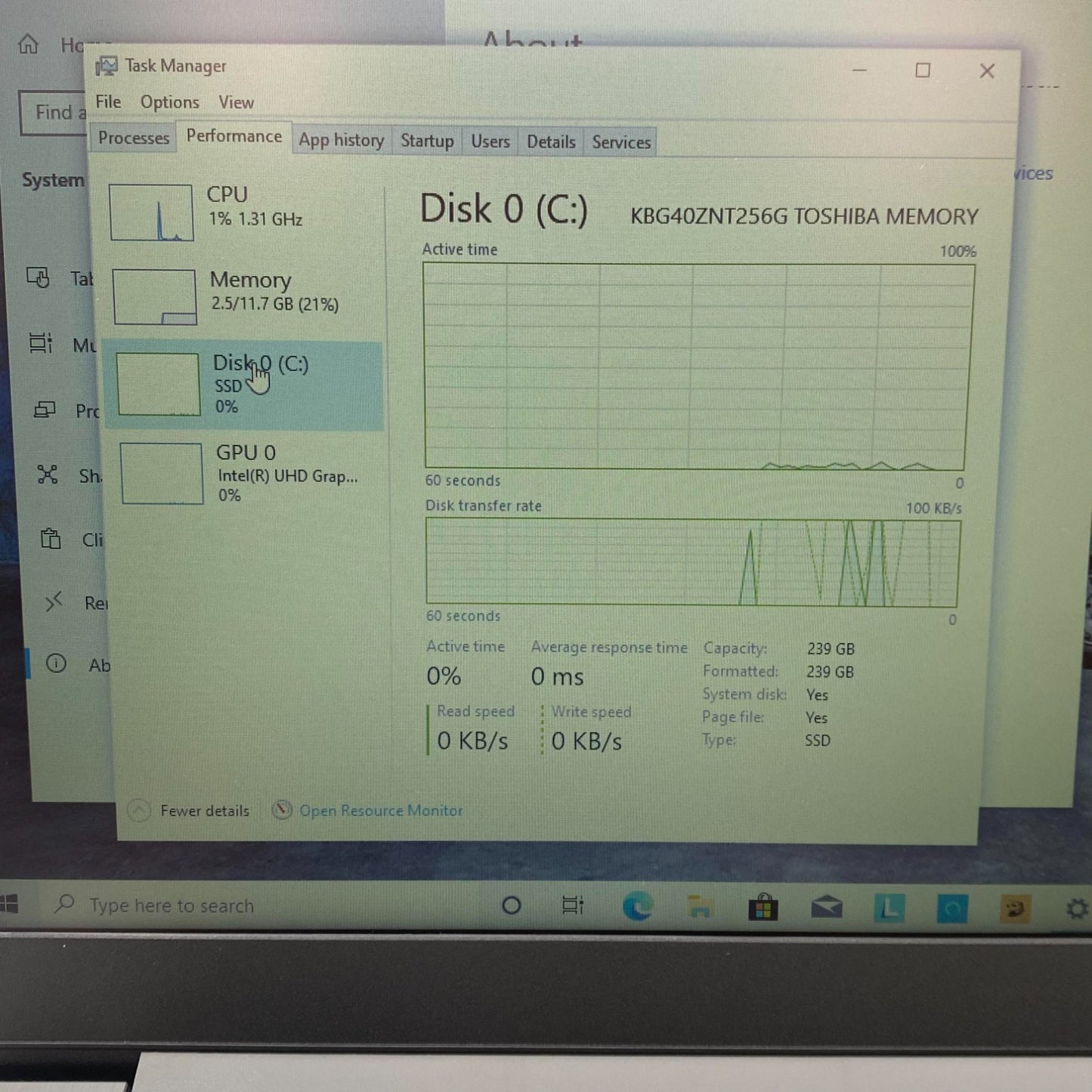
Task: Click the Type here to search box
Action: point(172,905)
